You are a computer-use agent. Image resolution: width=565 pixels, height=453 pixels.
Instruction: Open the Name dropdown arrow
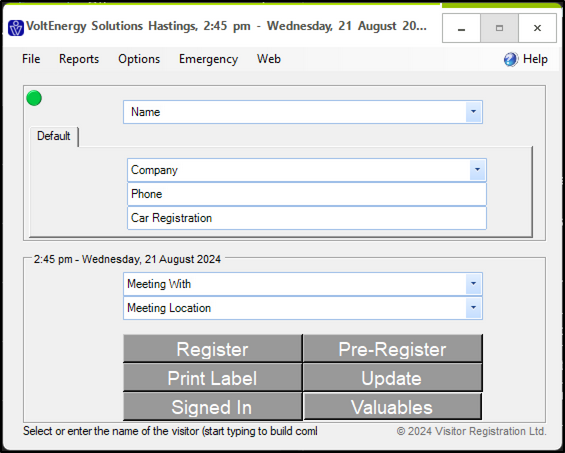click(x=473, y=112)
